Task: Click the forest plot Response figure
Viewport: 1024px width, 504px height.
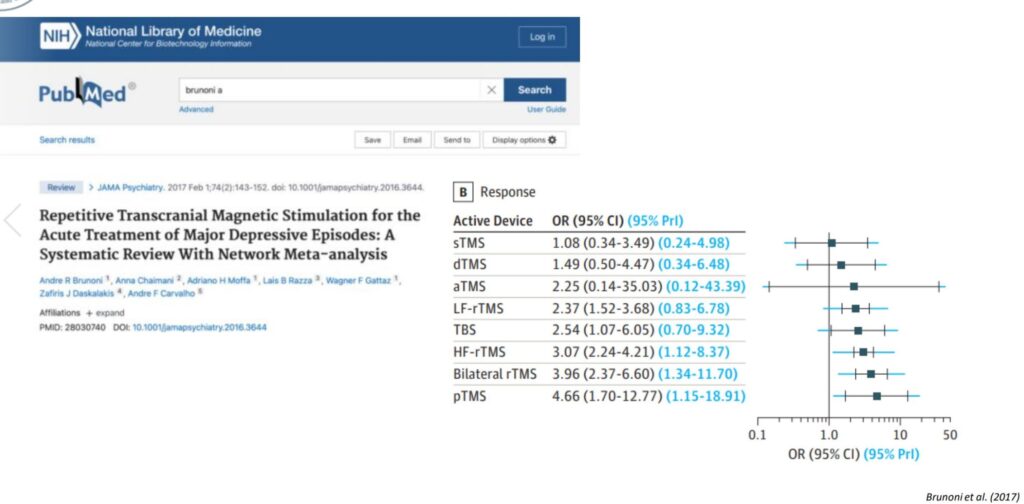Action: pyautogui.click(x=702, y=322)
